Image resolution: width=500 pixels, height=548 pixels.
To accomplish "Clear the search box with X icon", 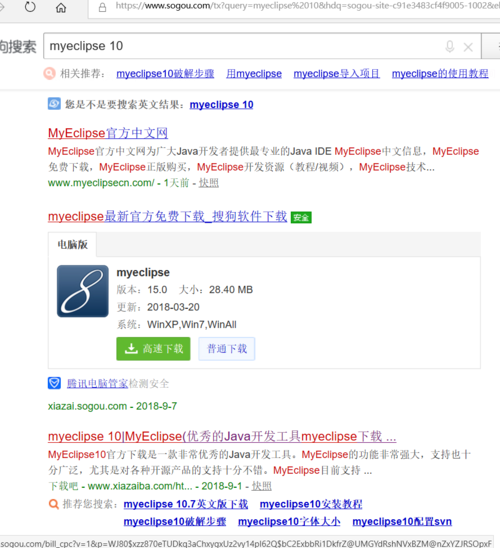I will point(468,47).
